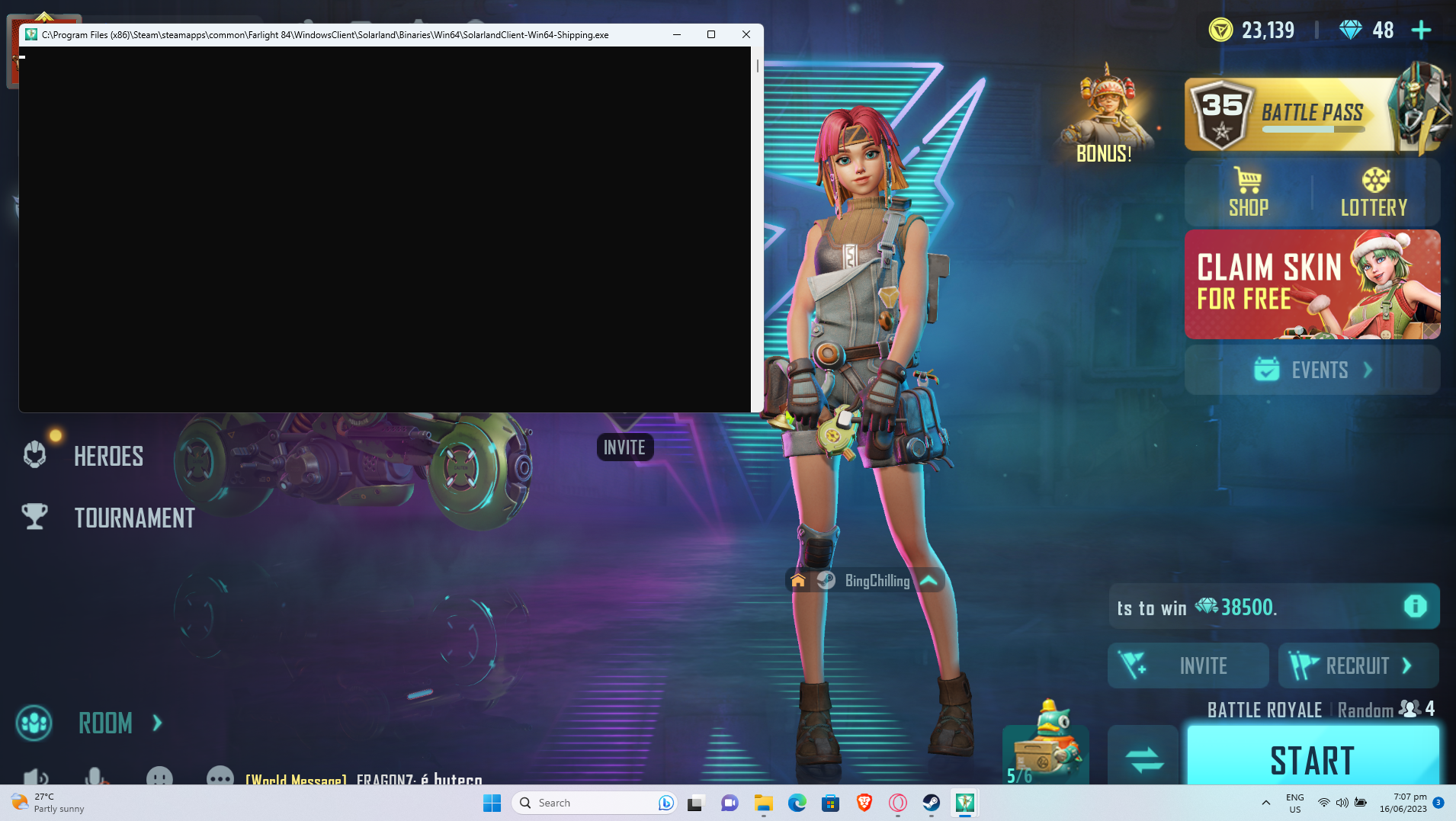Open the volume tray icon

(x=1342, y=803)
